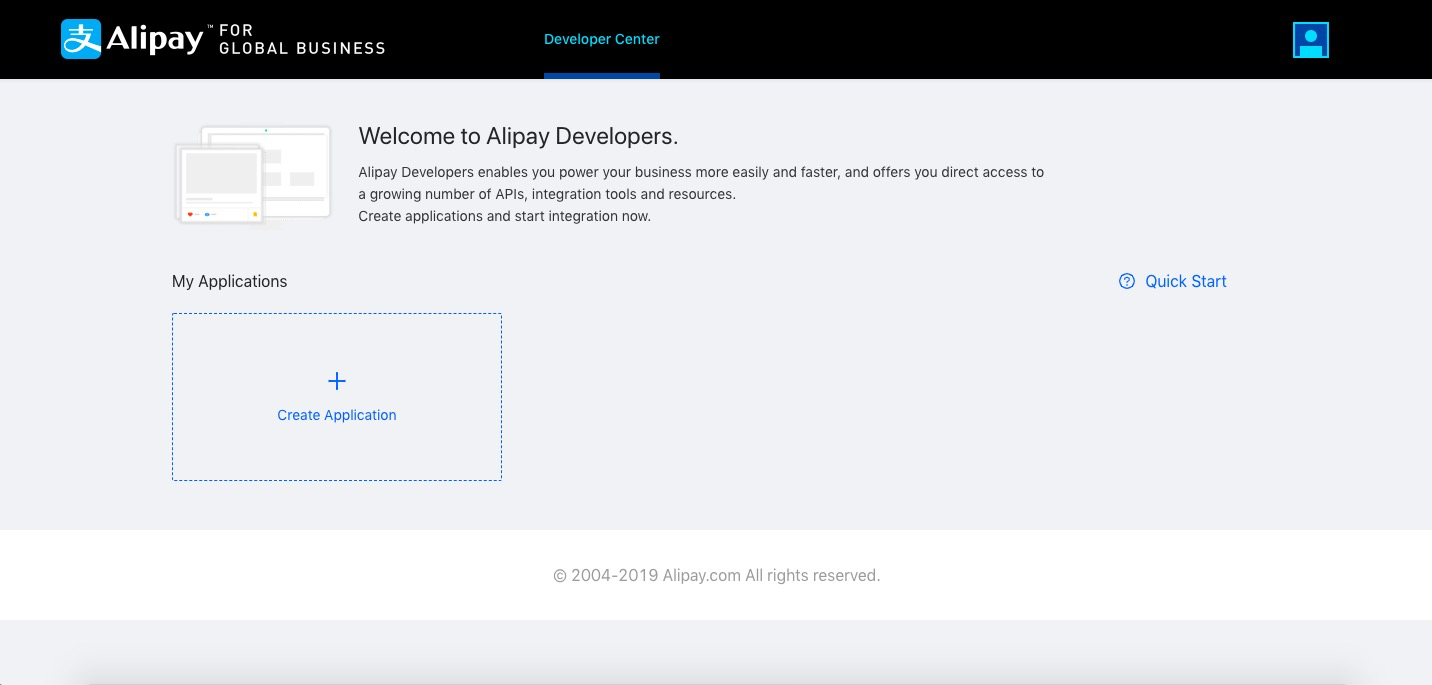Click the TM trademark symbol beside Alipay
Image resolution: width=1432 pixels, height=685 pixels.
pos(210,27)
